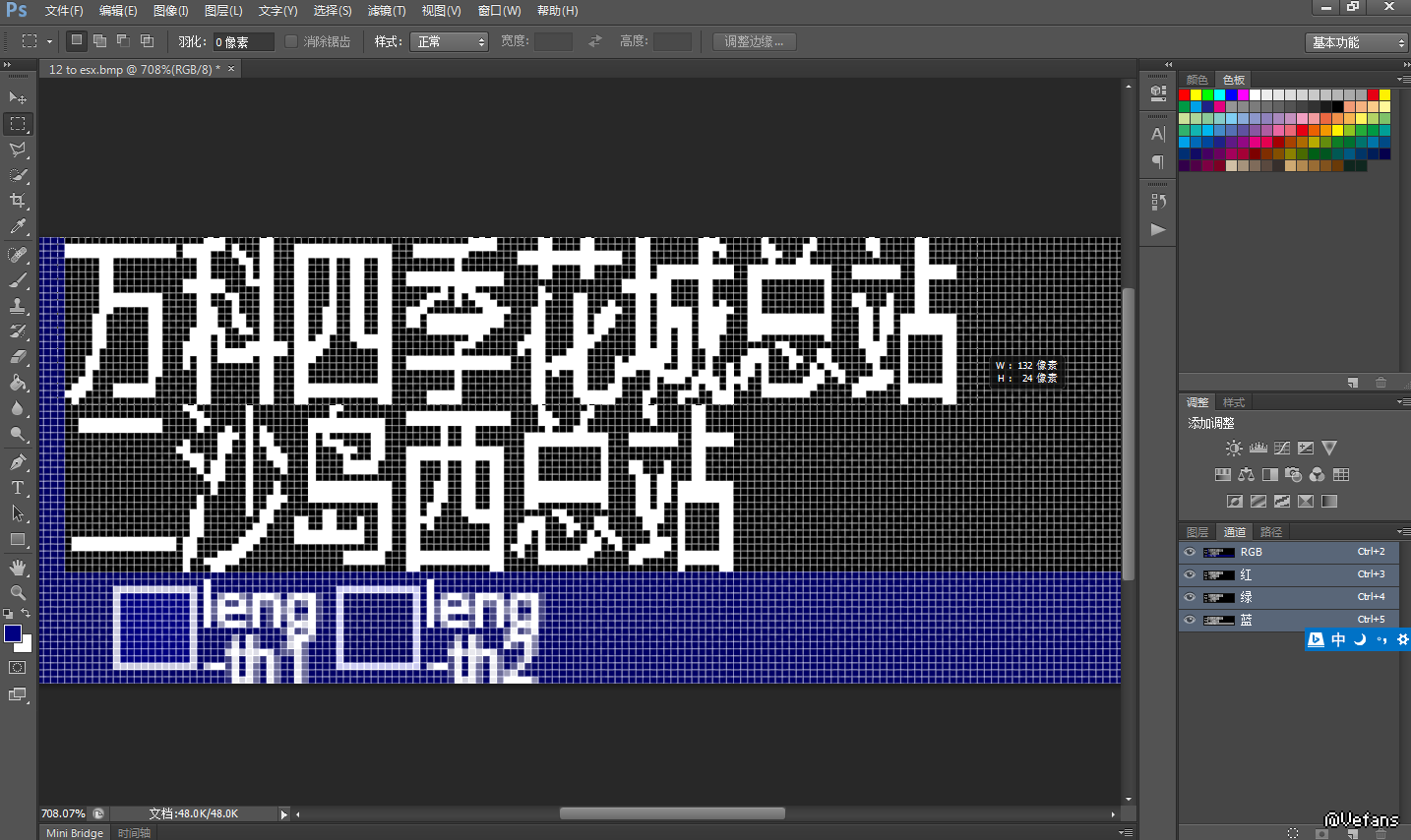Screen dimensions: 1411x840
Task: Click the dark blue foreground color swatch
Action: pyautogui.click(x=13, y=633)
